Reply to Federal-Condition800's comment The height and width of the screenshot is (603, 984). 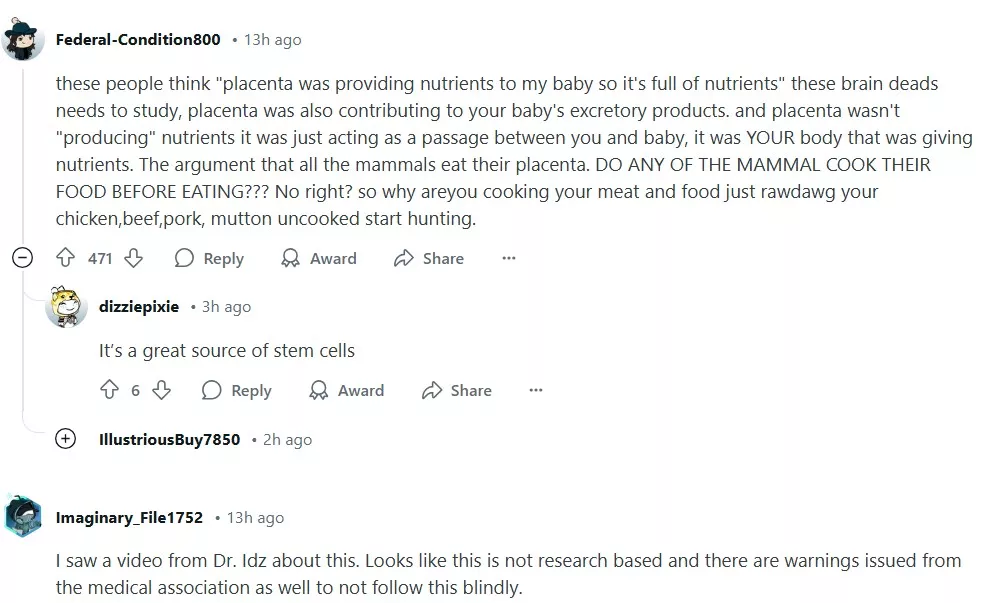[209, 258]
